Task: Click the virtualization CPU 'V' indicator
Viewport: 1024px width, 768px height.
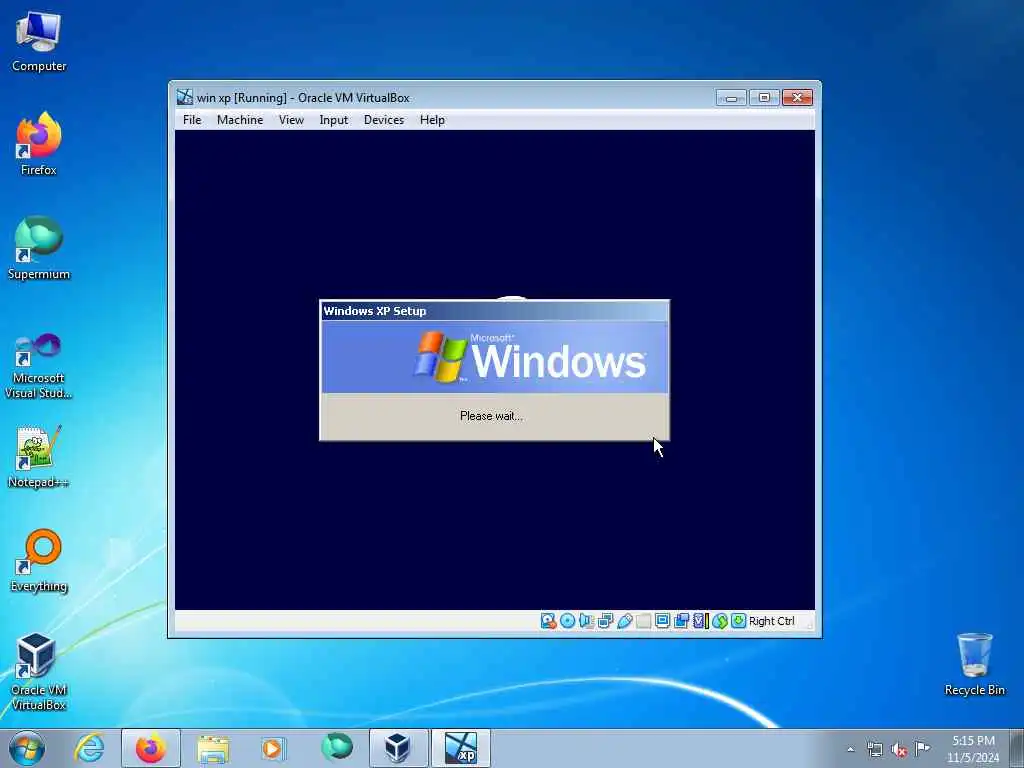Action: pos(701,621)
